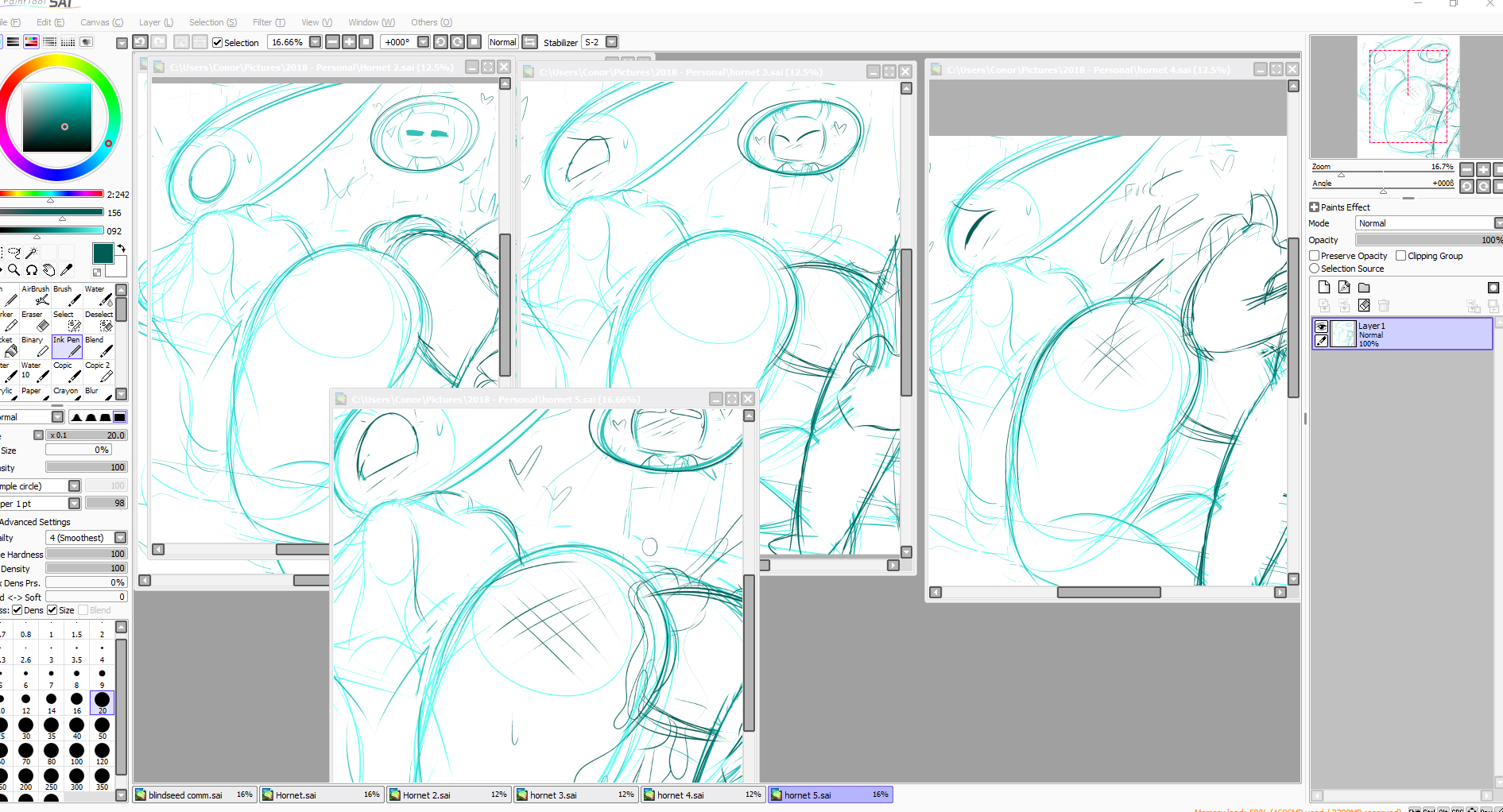This screenshot has height=812, width=1503.
Task: Show the scratchpad panel icon
Action: [x=87, y=42]
